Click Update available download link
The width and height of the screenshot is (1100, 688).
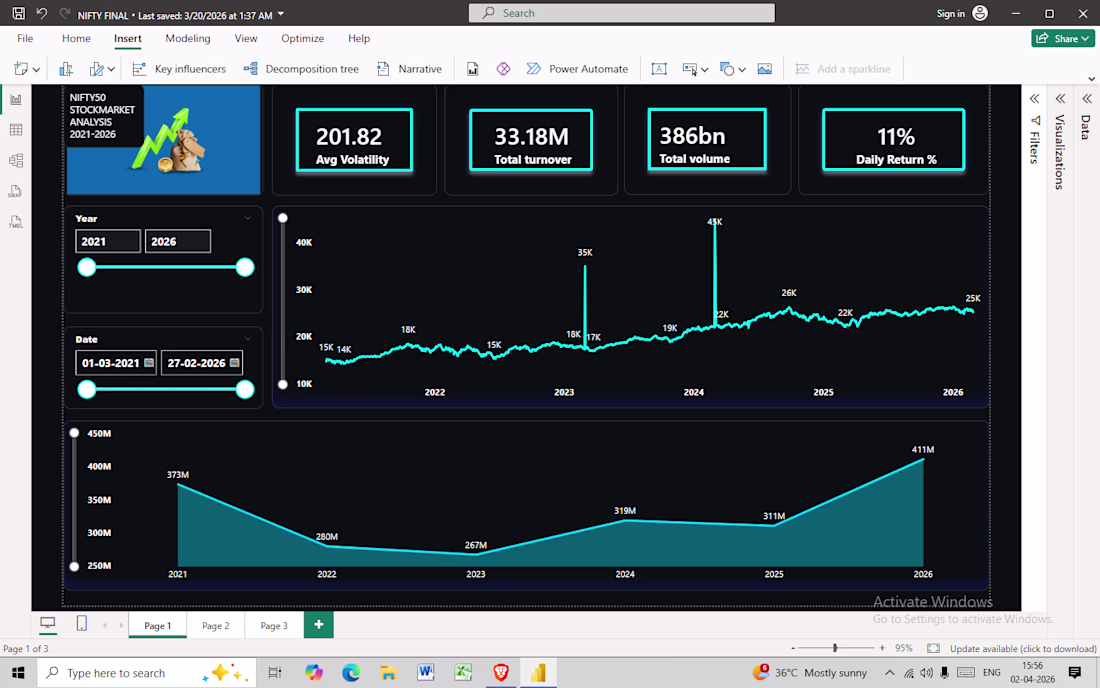(x=1023, y=649)
